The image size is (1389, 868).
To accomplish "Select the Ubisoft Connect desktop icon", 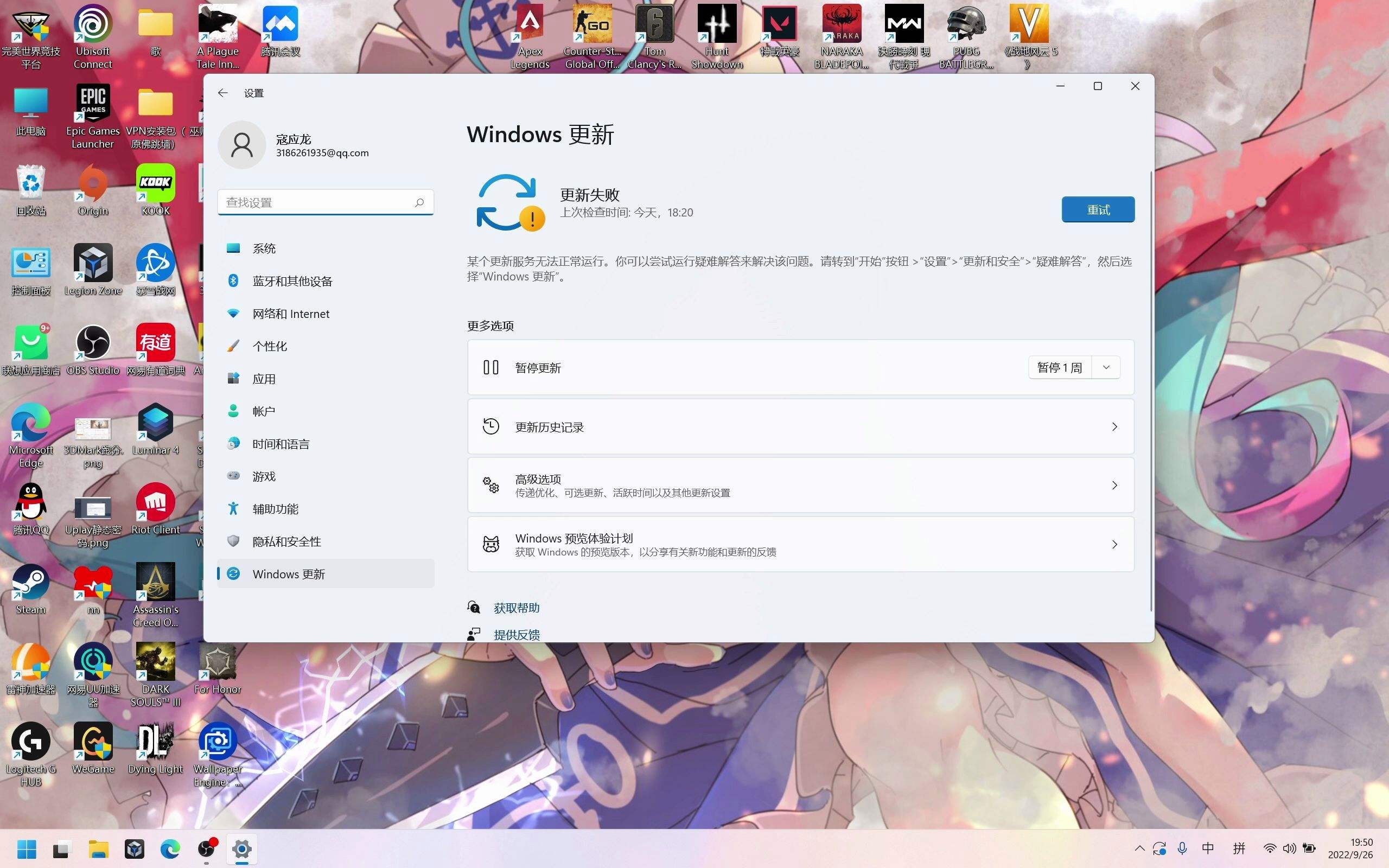I will pos(93,37).
